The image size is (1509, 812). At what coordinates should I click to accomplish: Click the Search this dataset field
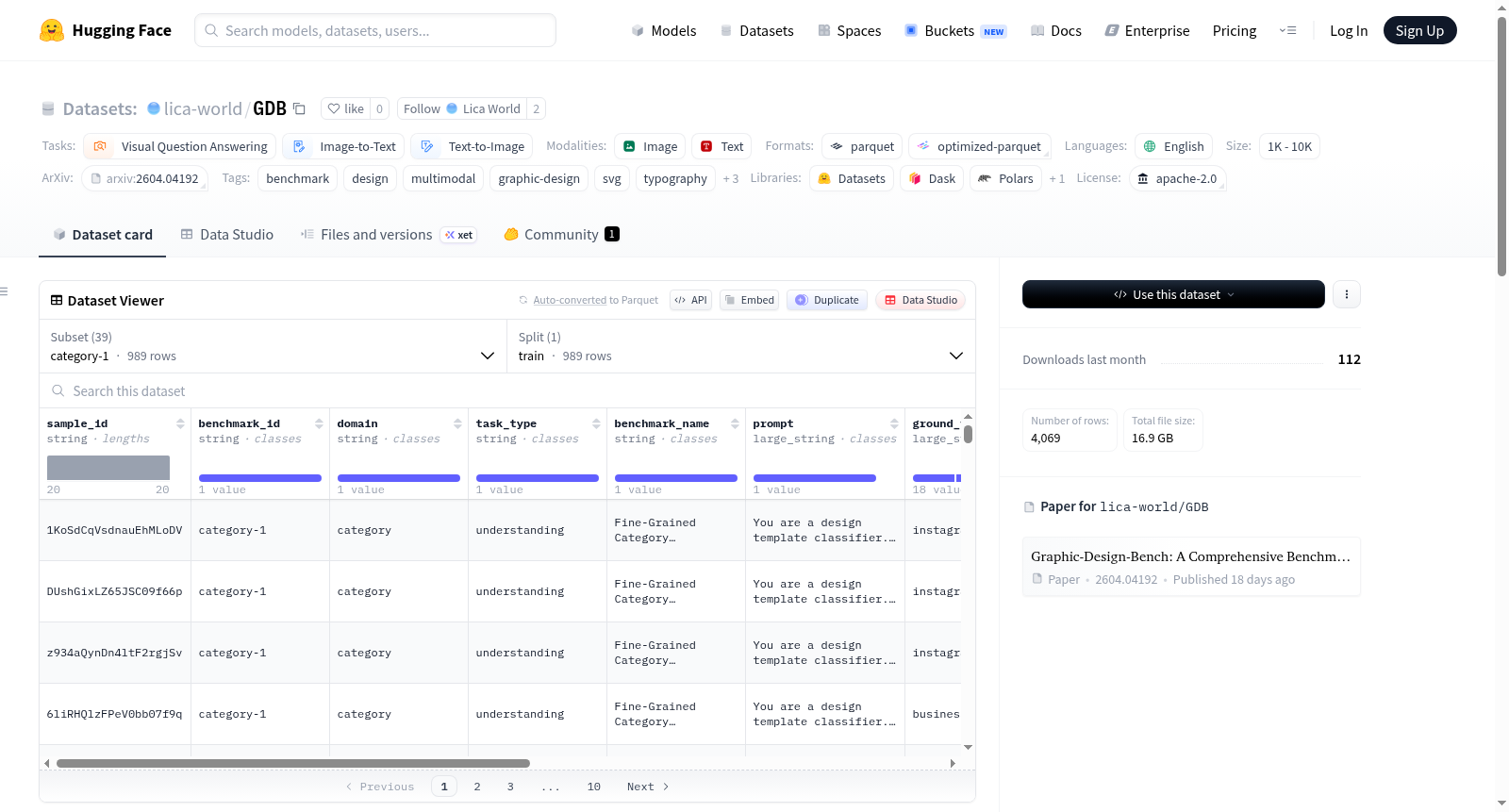click(507, 390)
